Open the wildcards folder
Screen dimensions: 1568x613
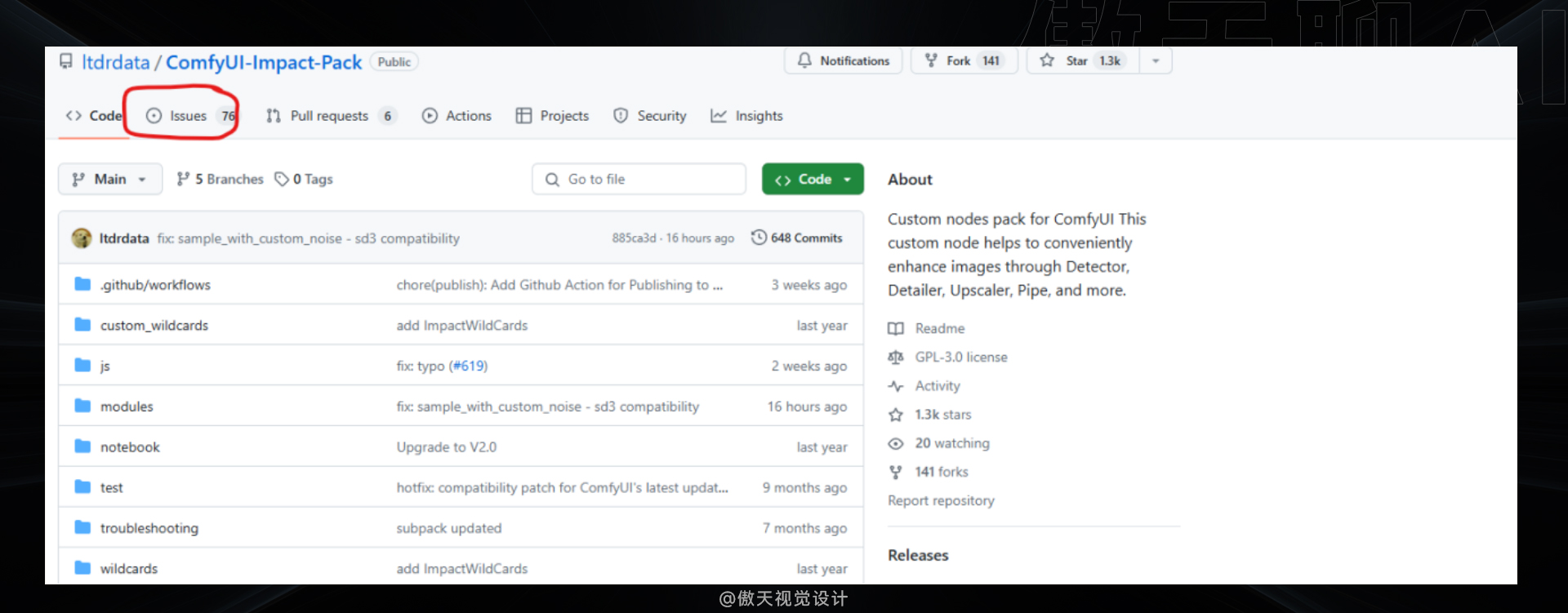tap(129, 569)
